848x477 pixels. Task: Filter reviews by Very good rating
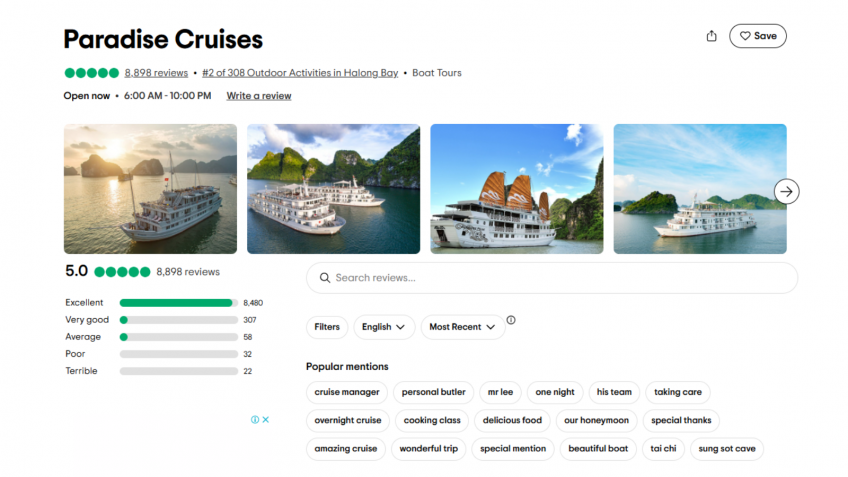(x=176, y=320)
